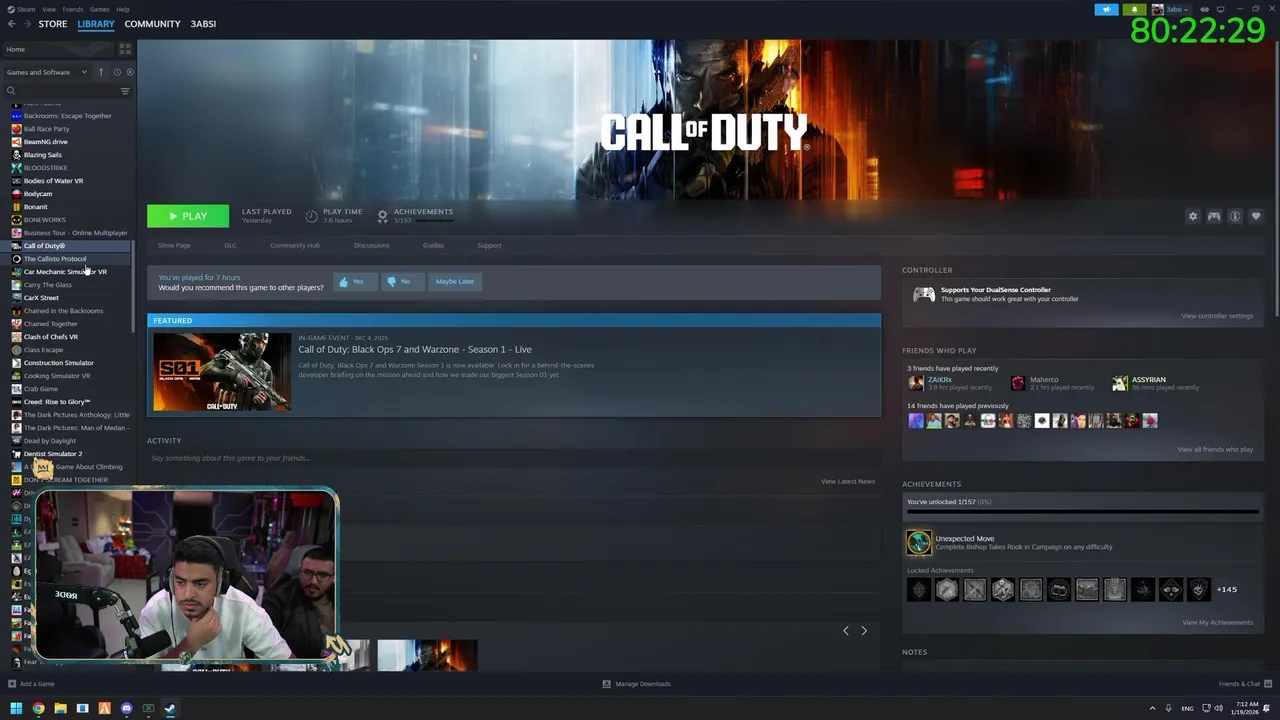Open Manage Downloads in bottom bar
The image size is (1280, 720).
(637, 684)
